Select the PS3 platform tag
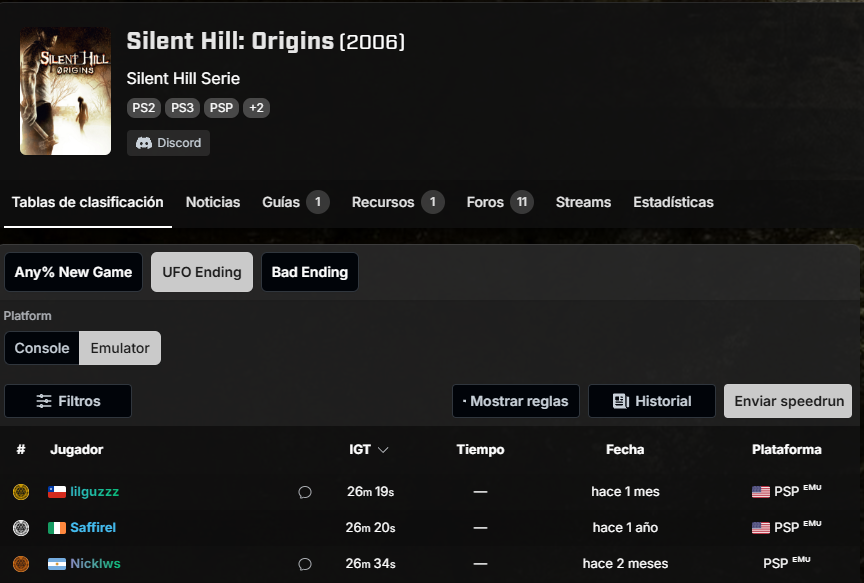864x583 pixels. 182,108
